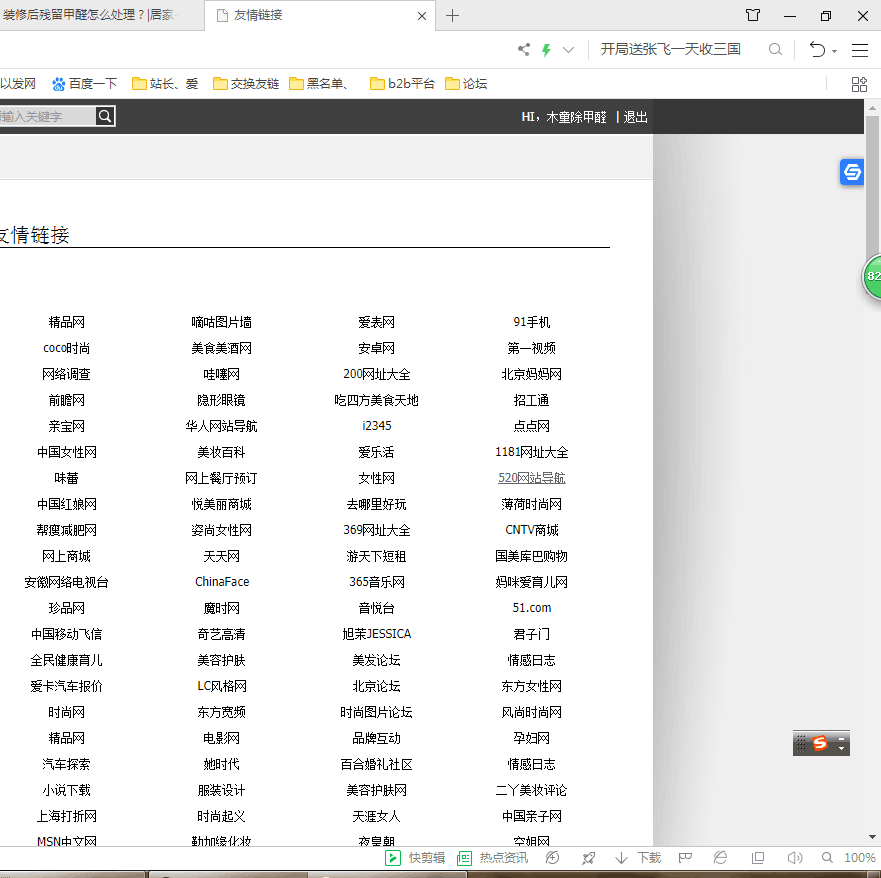Select the 友情链接 tab
Image resolution: width=881 pixels, height=878 pixels.
click(x=319, y=15)
